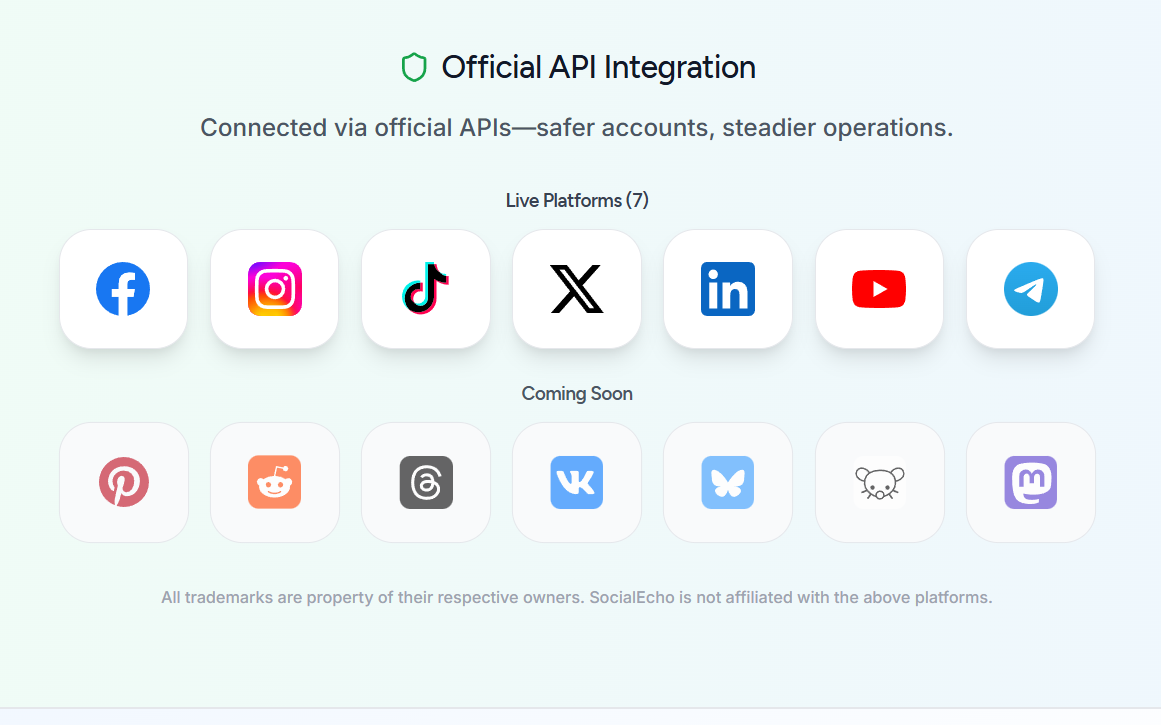Open the VK coming soon tile
Viewport: 1161px width, 725px height.
tap(577, 482)
